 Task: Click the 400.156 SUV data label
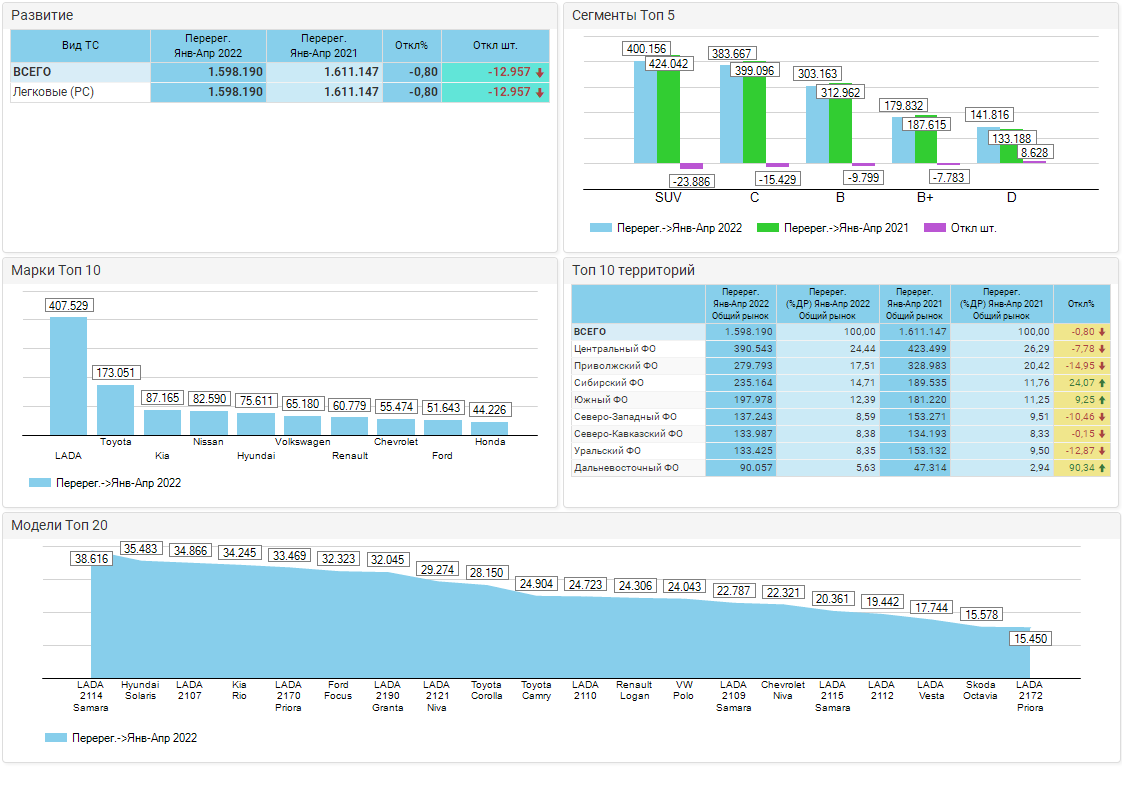pyautogui.click(x=645, y=49)
